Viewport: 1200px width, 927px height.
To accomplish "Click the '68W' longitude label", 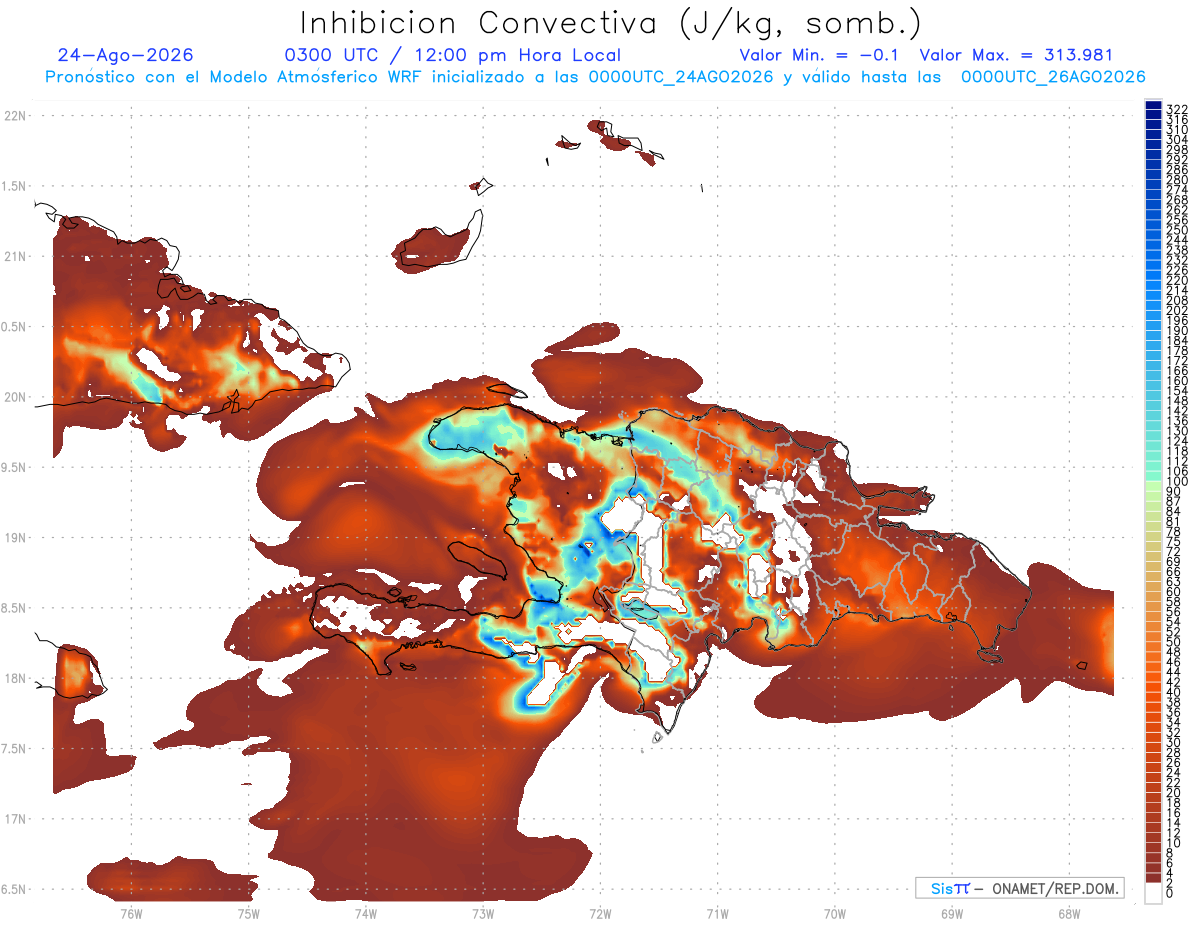I will 1069,913.
